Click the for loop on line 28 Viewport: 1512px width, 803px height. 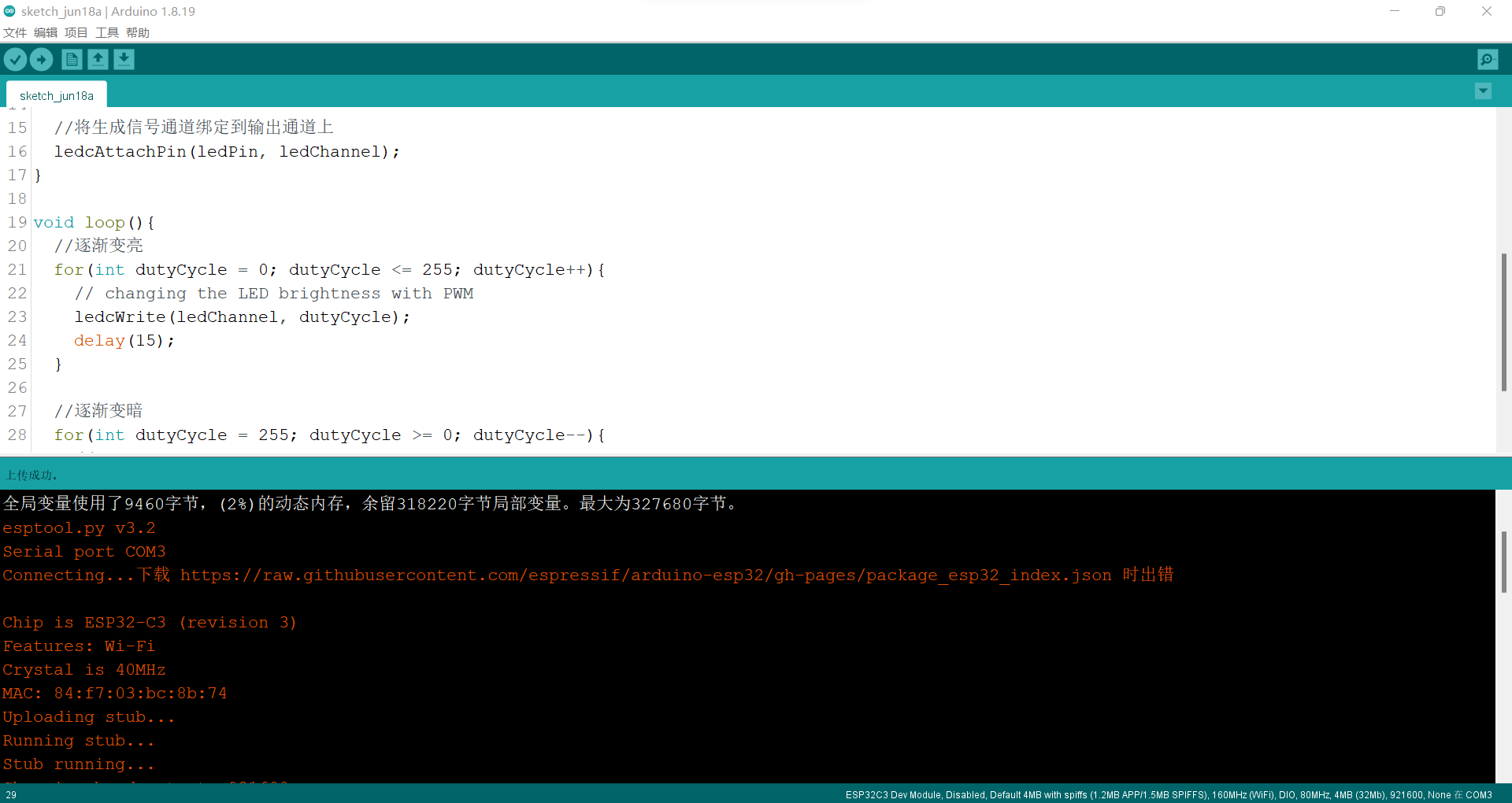[329, 435]
